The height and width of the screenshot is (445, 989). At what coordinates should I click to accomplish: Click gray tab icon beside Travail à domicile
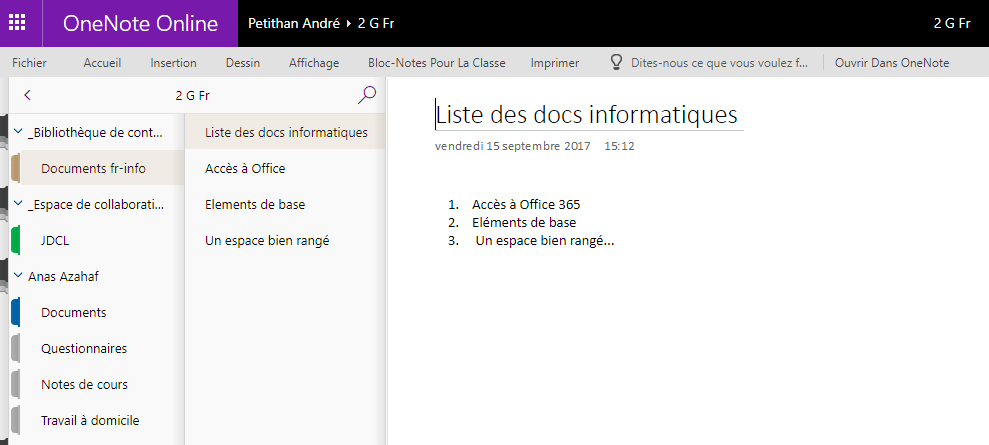pyautogui.click(x=16, y=420)
